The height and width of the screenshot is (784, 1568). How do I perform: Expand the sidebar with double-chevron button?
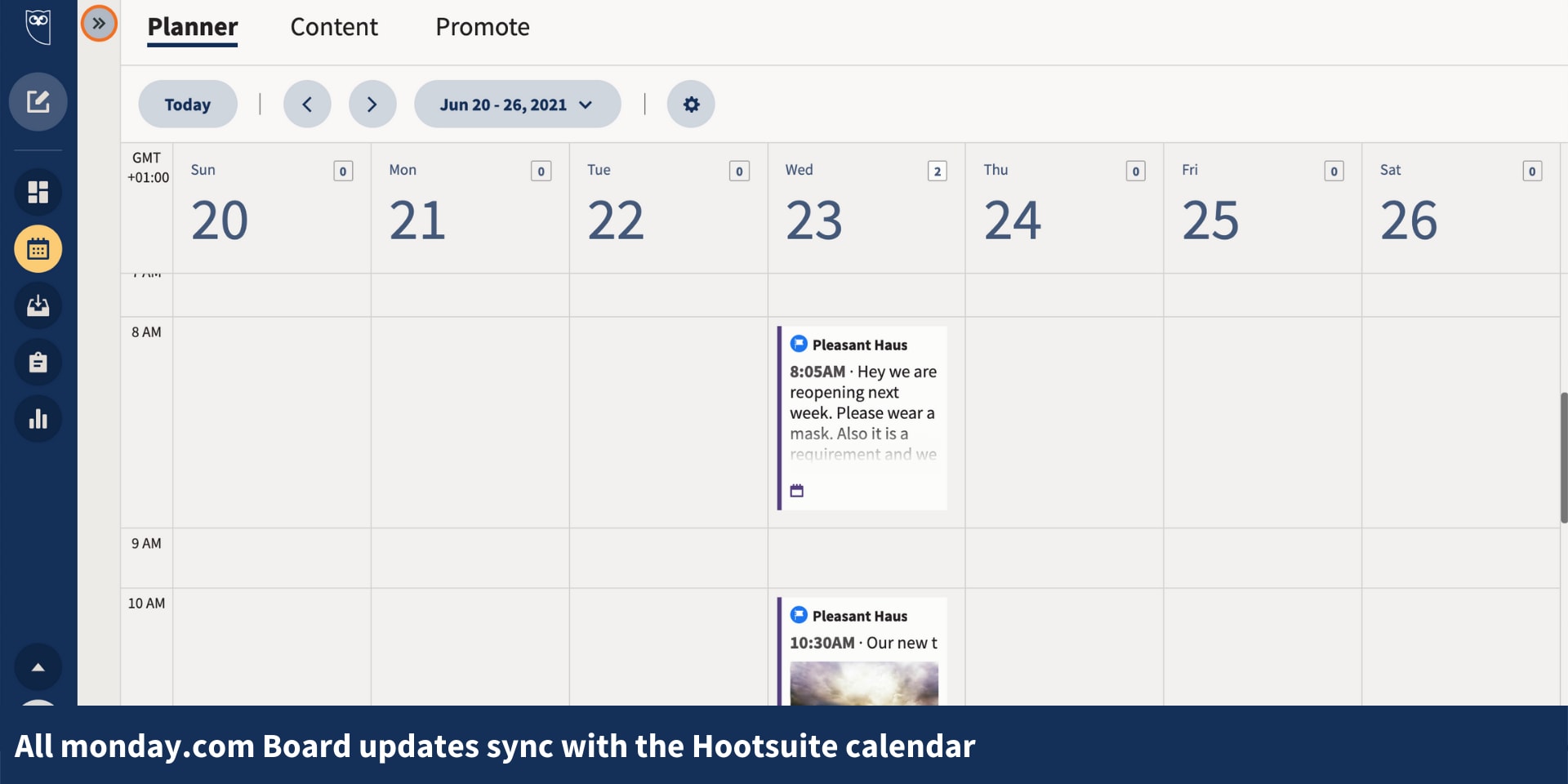pos(99,24)
